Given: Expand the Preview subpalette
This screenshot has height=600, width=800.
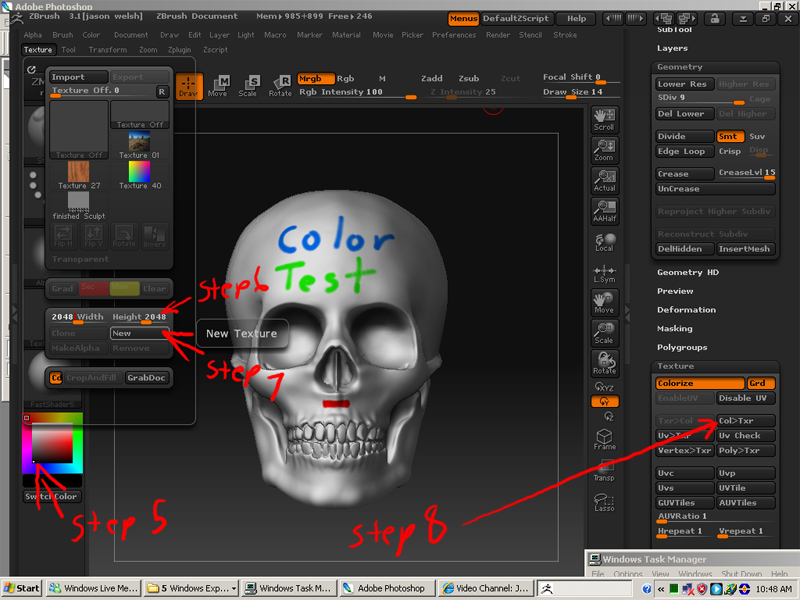Looking at the screenshot, I should [675, 291].
